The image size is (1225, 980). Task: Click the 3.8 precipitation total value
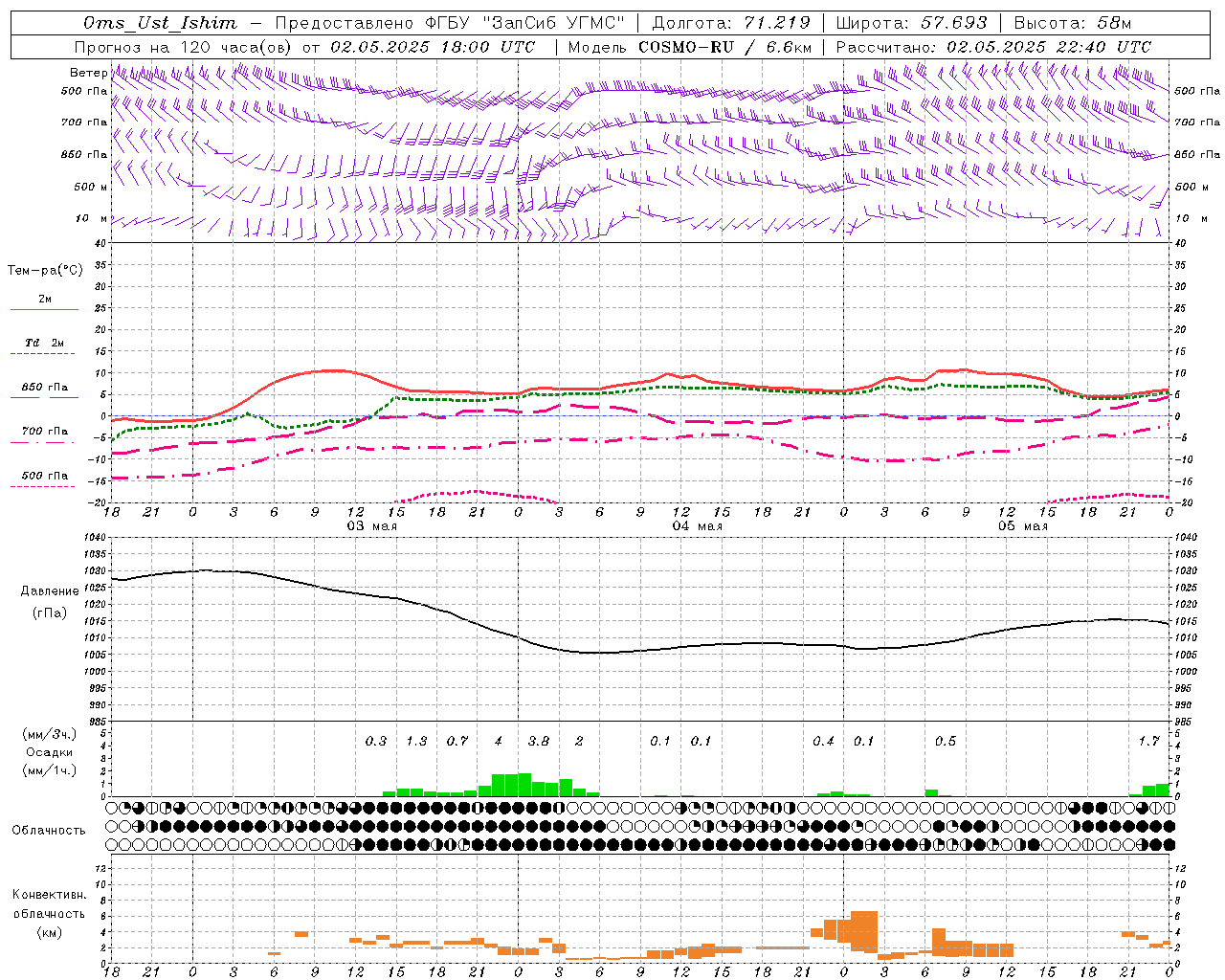coord(539,741)
